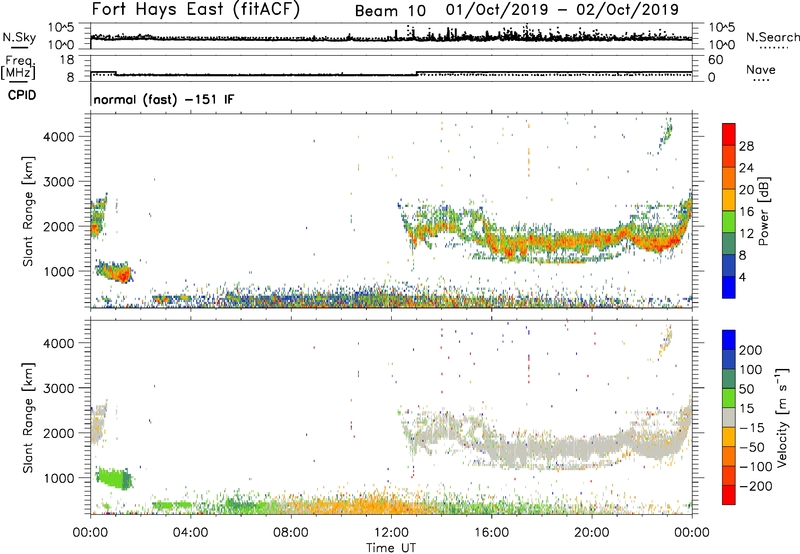Click the 'CPID' label
The image size is (800, 554).
22,95
